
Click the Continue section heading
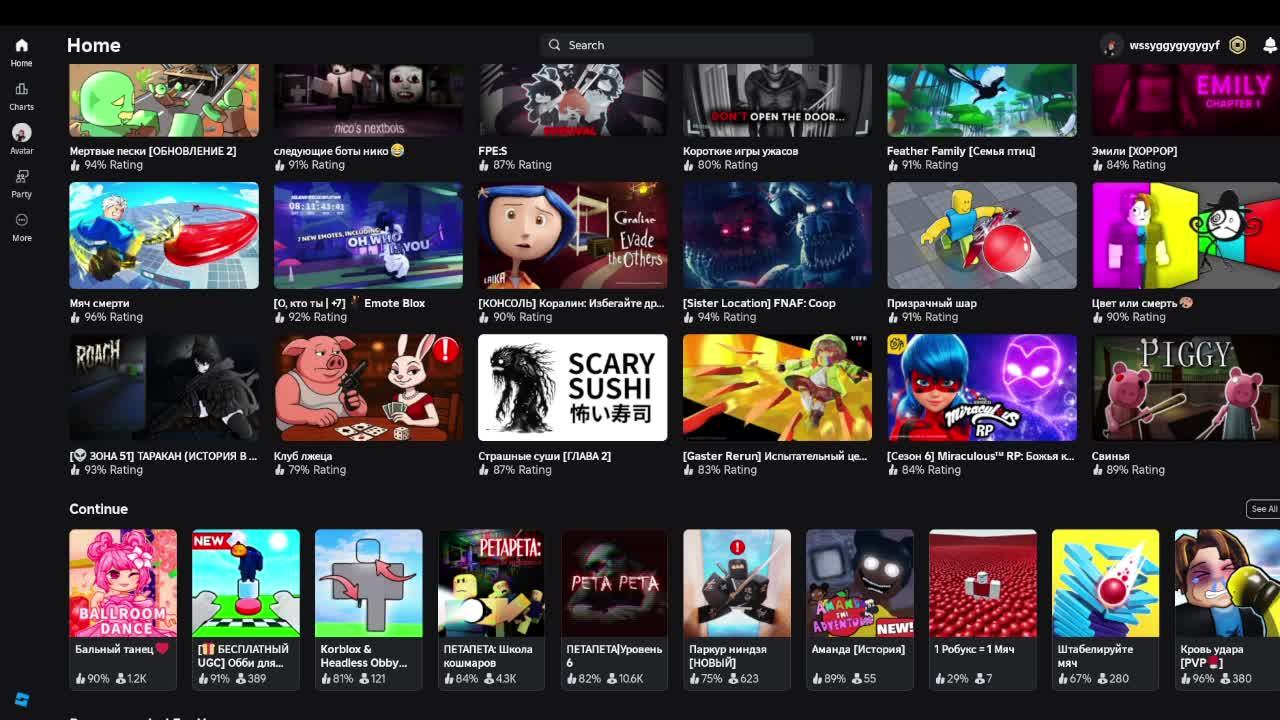tap(98, 509)
